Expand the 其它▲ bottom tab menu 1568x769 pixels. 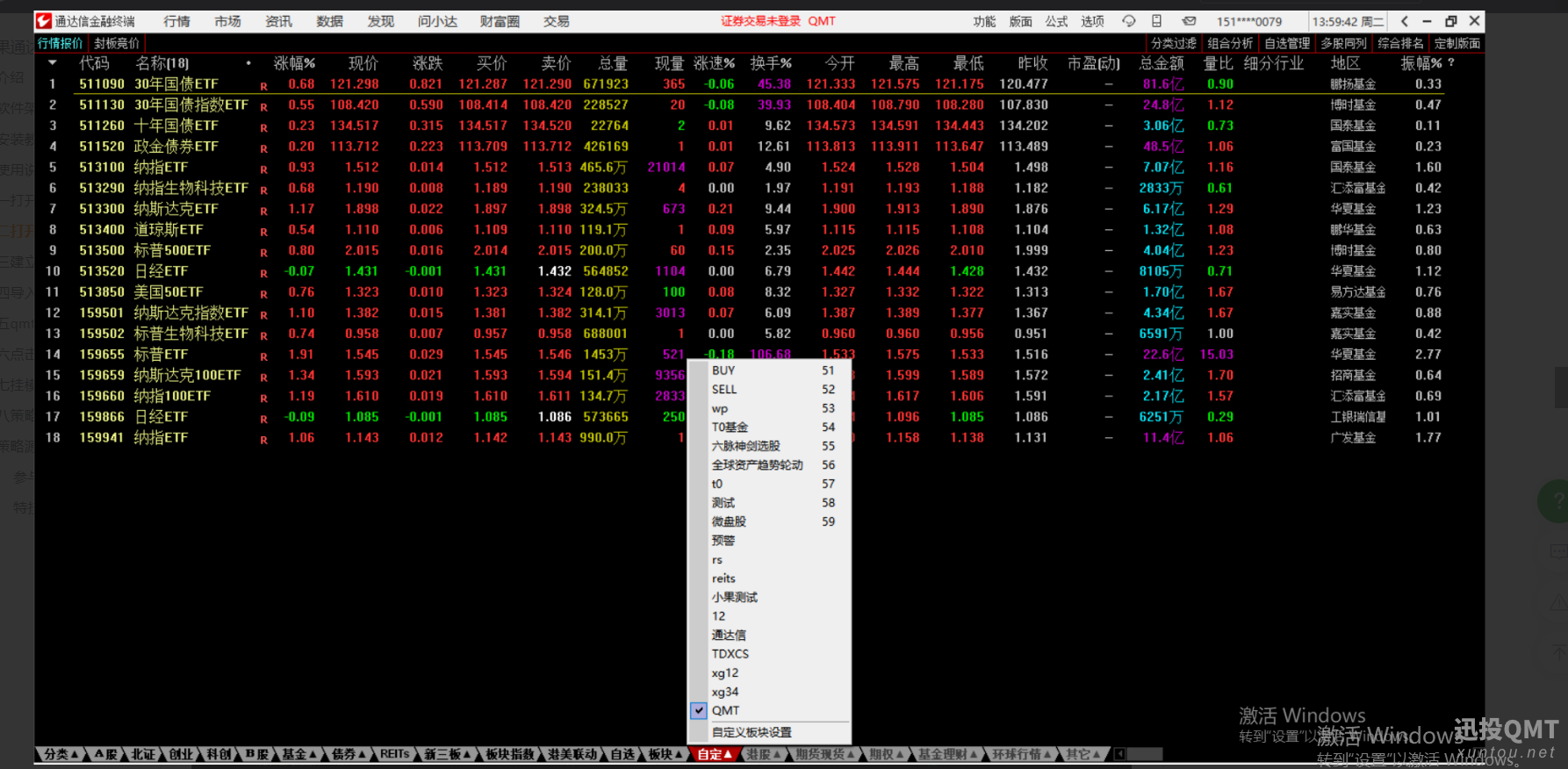(x=1083, y=754)
